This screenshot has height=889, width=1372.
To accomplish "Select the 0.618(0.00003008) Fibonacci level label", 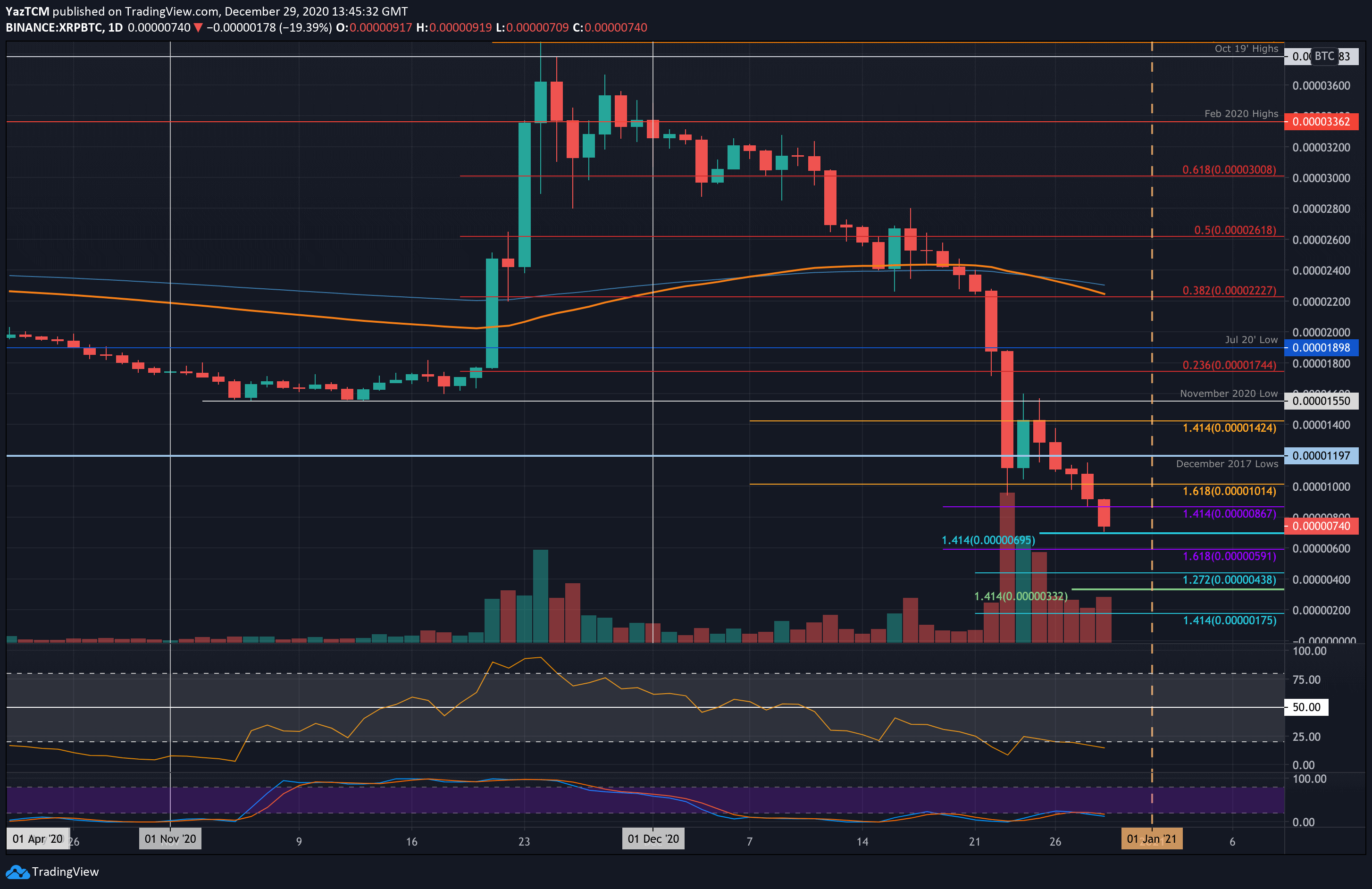I will pyautogui.click(x=1229, y=169).
